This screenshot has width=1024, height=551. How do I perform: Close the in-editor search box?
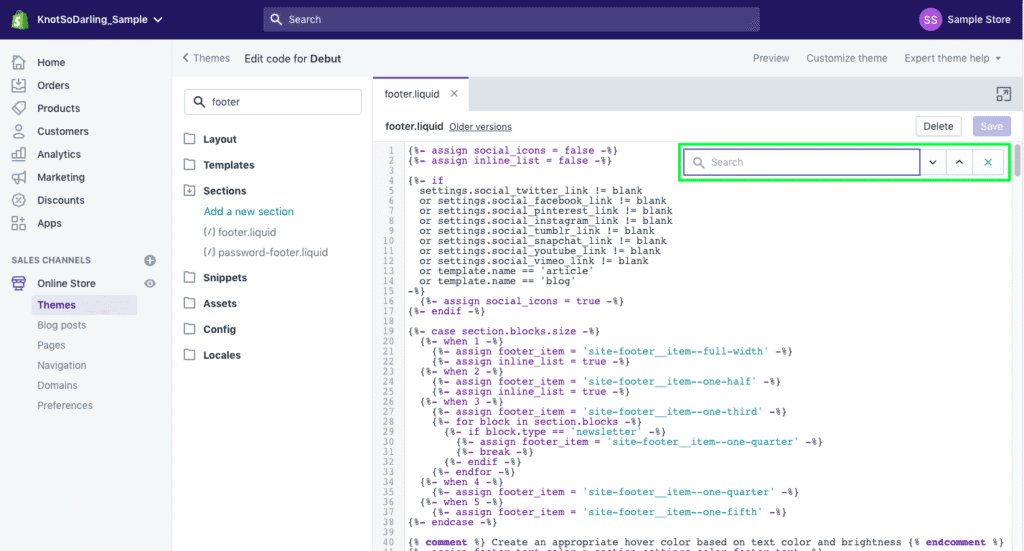click(988, 163)
